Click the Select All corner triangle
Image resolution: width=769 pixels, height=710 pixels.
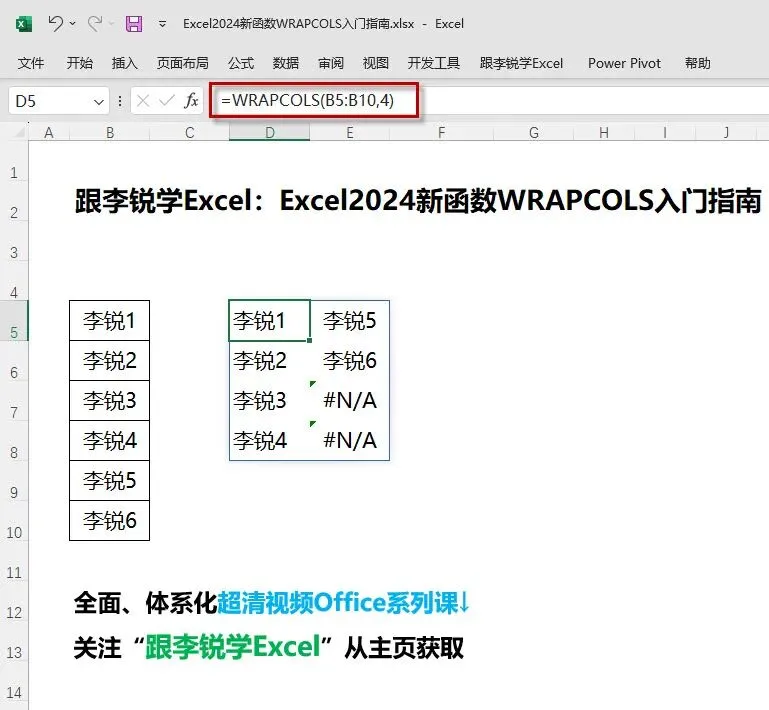tap(20, 132)
